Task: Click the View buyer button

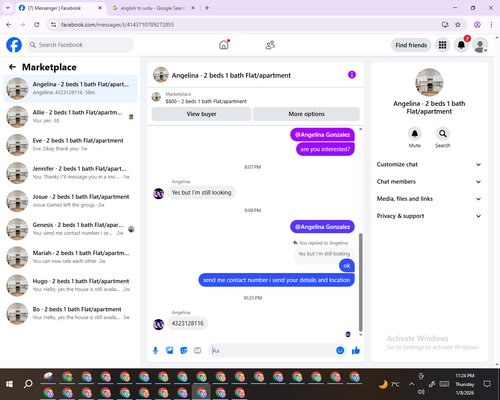Action: pyautogui.click(x=201, y=114)
